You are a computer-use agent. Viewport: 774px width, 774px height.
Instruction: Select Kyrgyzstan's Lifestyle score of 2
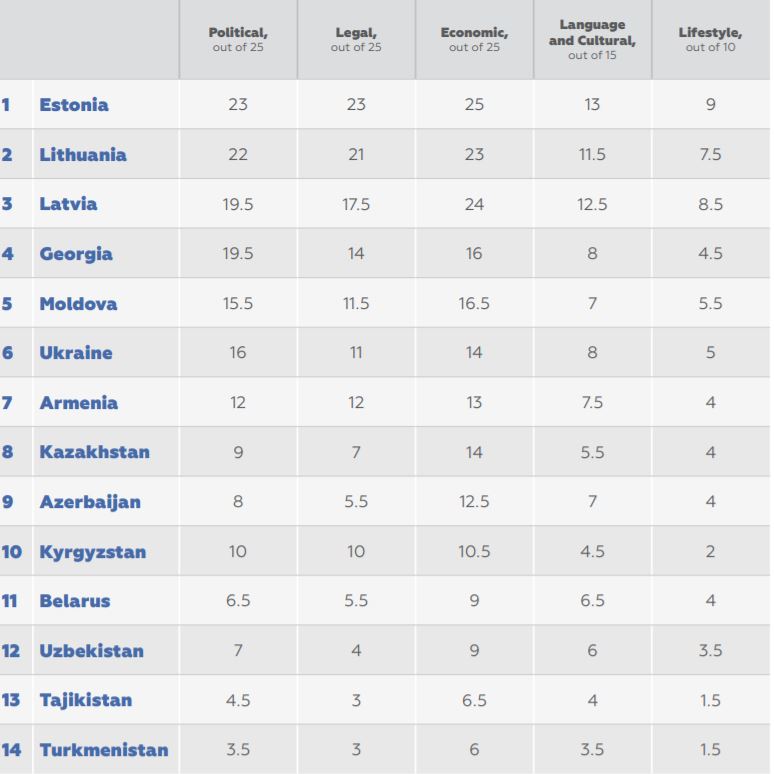pos(710,552)
